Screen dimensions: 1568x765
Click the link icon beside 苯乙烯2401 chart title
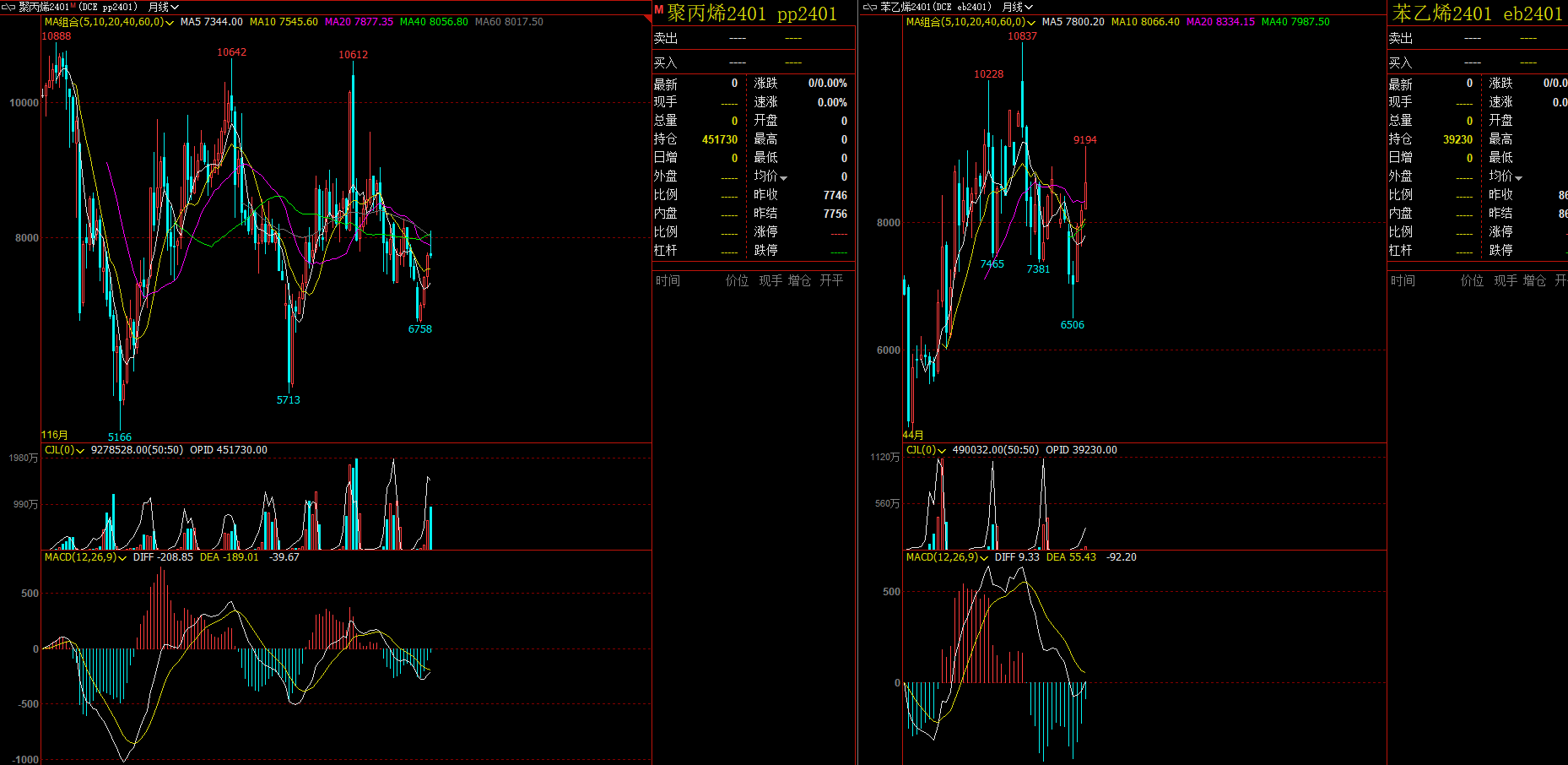tap(869, 7)
